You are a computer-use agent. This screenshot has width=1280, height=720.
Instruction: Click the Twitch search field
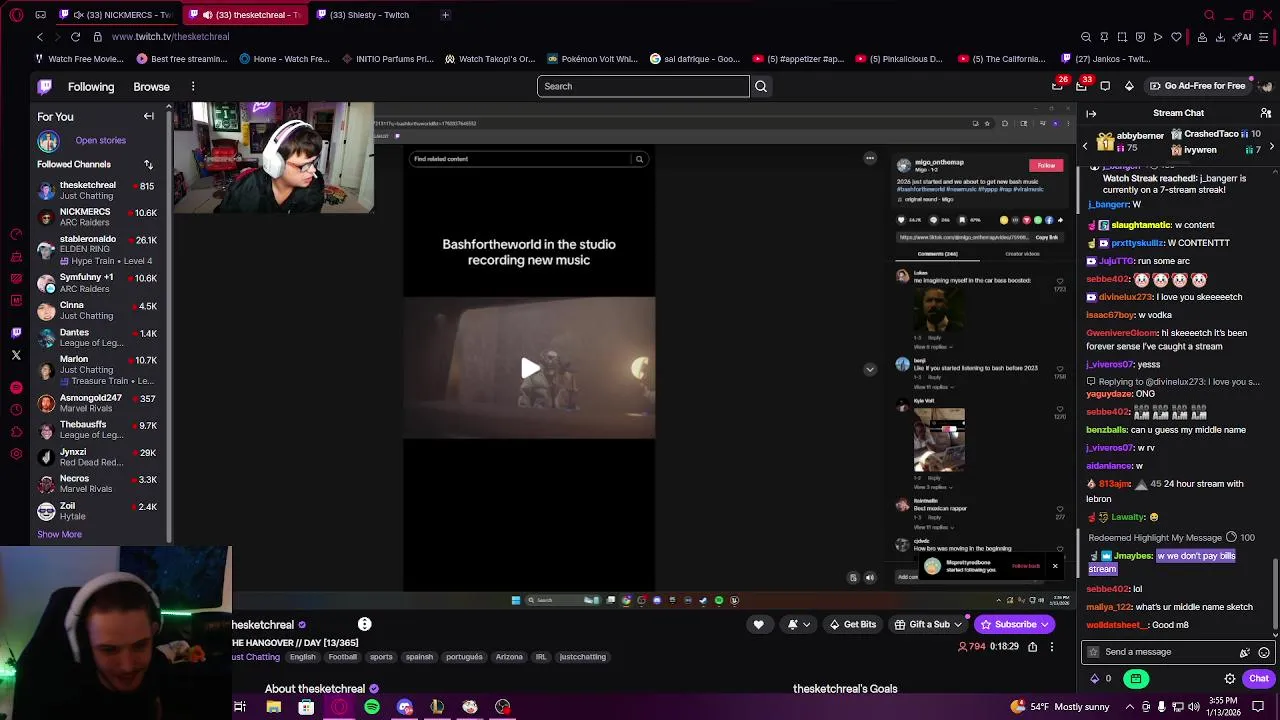[x=642, y=86]
